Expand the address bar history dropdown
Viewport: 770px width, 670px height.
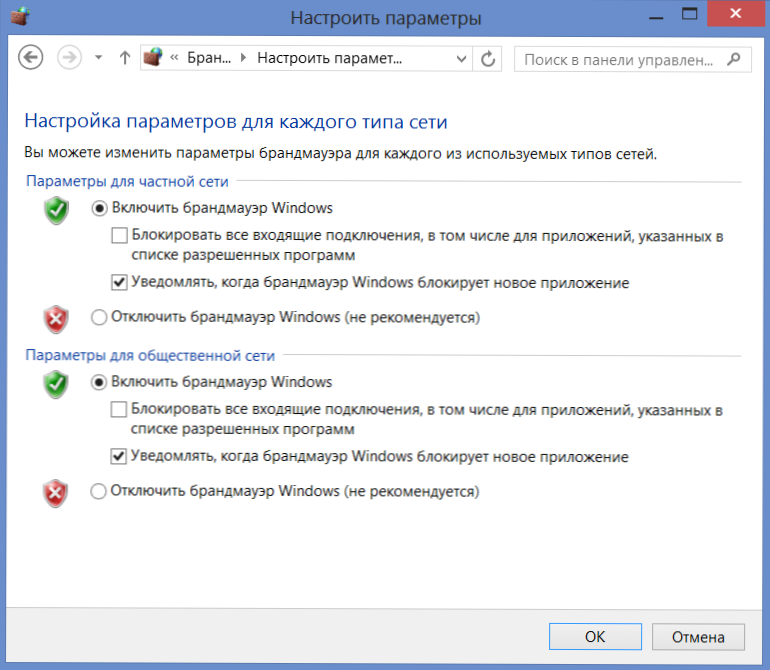(461, 59)
